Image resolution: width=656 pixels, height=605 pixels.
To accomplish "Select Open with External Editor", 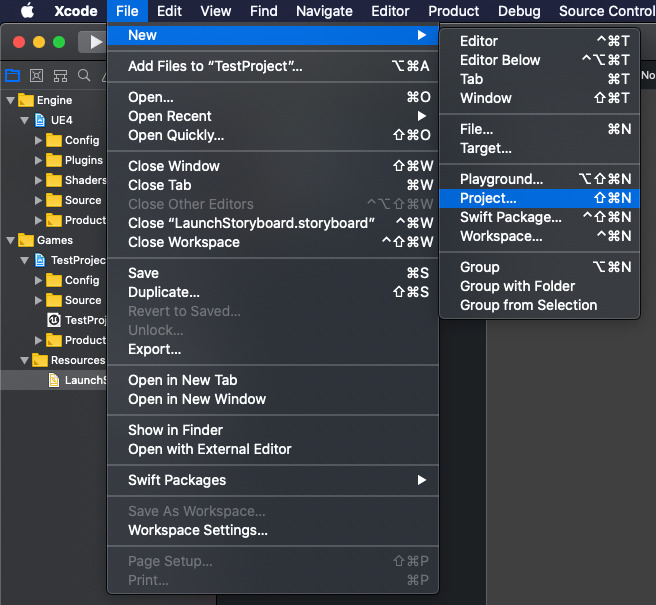I will (273, 449).
